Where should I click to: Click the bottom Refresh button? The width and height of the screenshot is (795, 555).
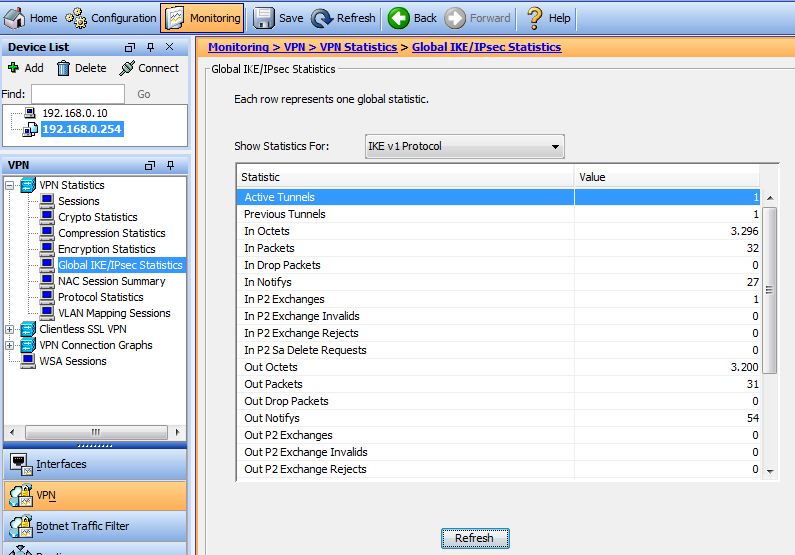pyautogui.click(x=475, y=538)
